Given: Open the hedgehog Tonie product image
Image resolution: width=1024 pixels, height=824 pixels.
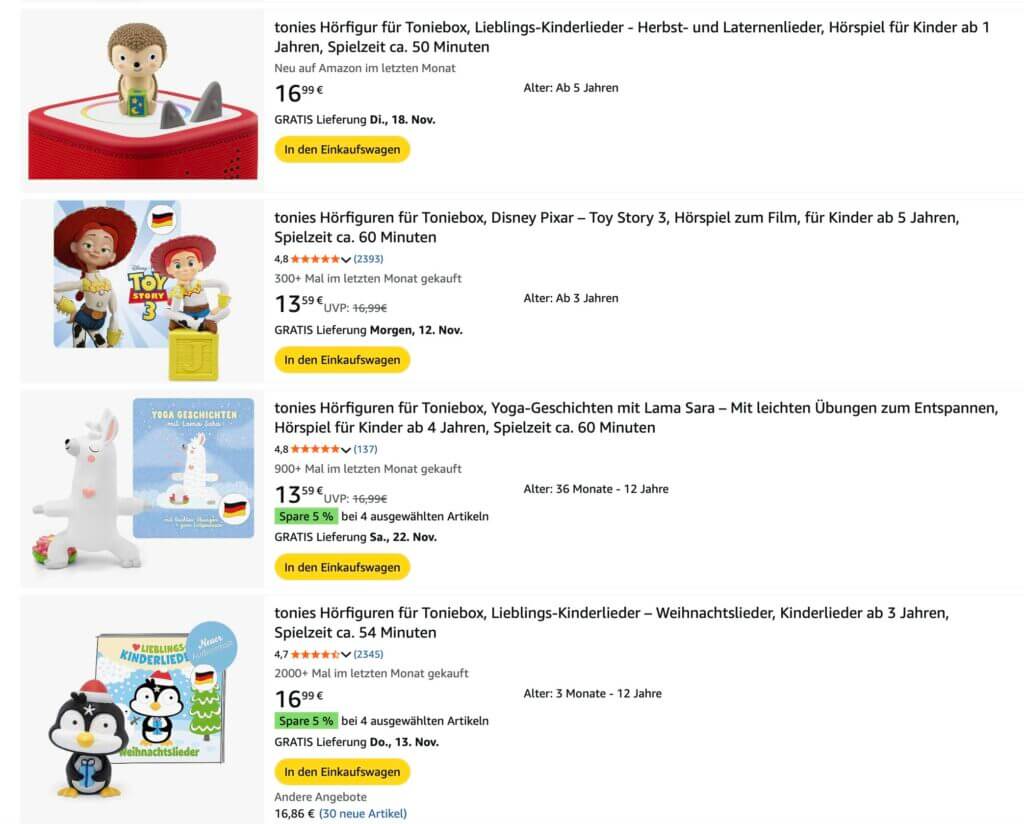Looking at the screenshot, I should point(142,100).
